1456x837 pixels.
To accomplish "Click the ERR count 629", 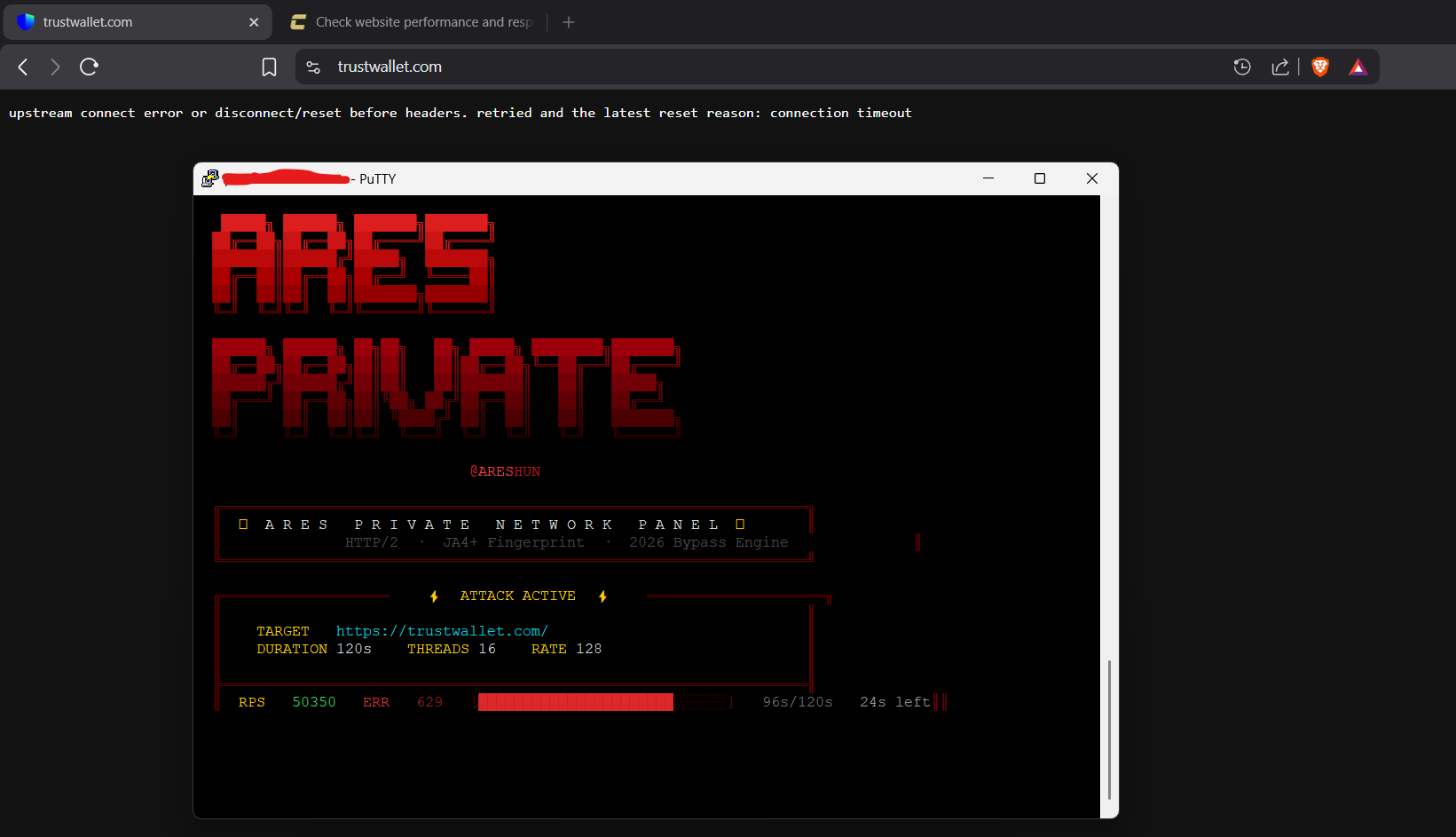I will pyautogui.click(x=429, y=702).
